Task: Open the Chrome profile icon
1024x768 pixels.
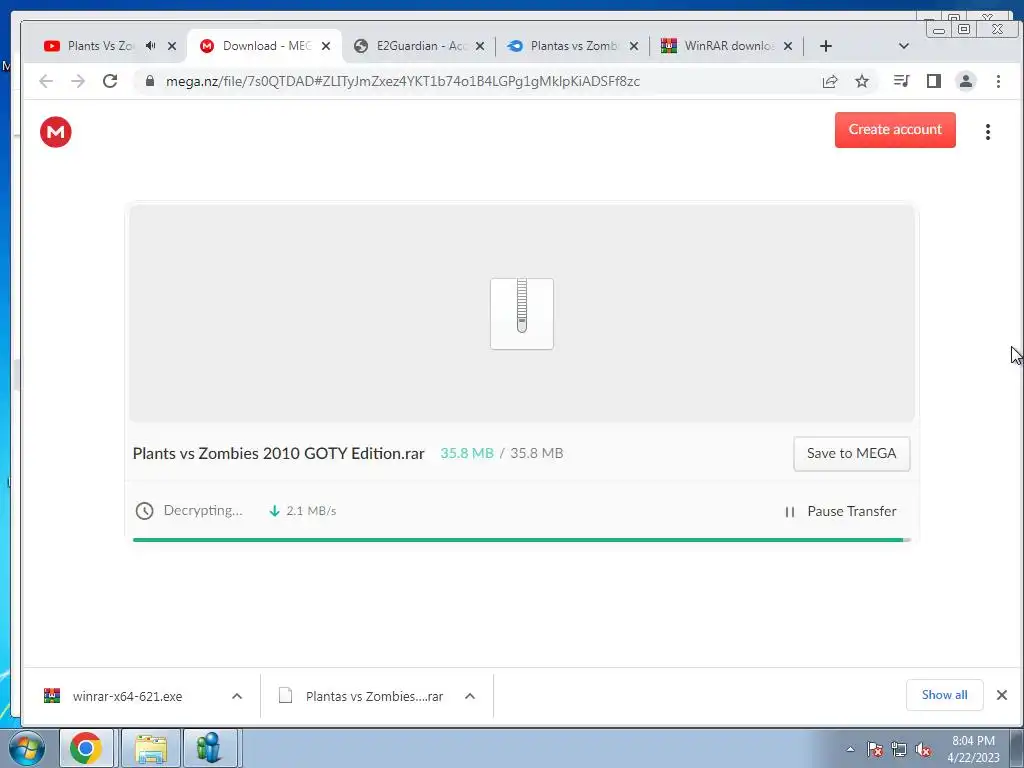Action: (x=965, y=81)
